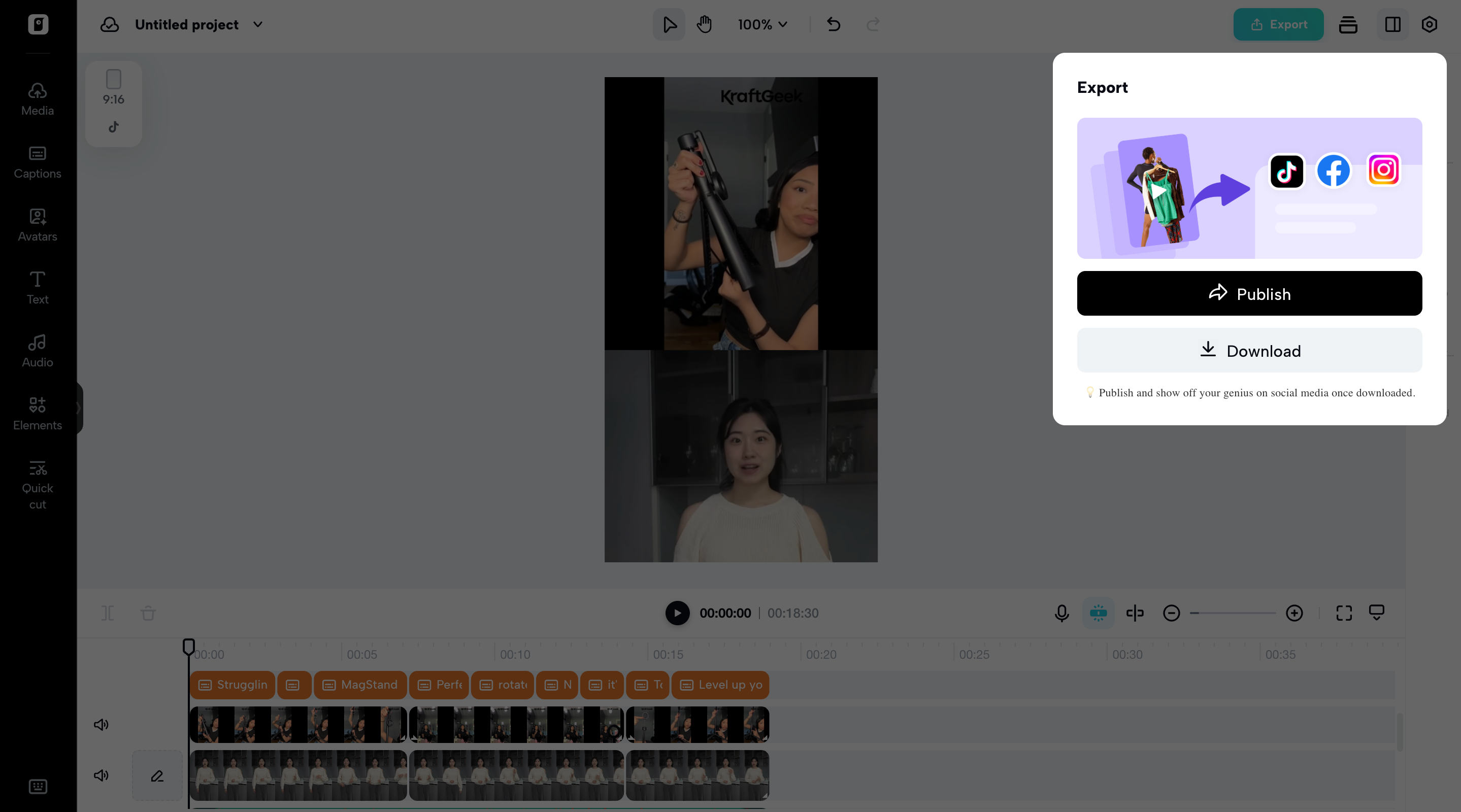Split the clip with the split icon
1461x812 pixels.
coord(107,613)
